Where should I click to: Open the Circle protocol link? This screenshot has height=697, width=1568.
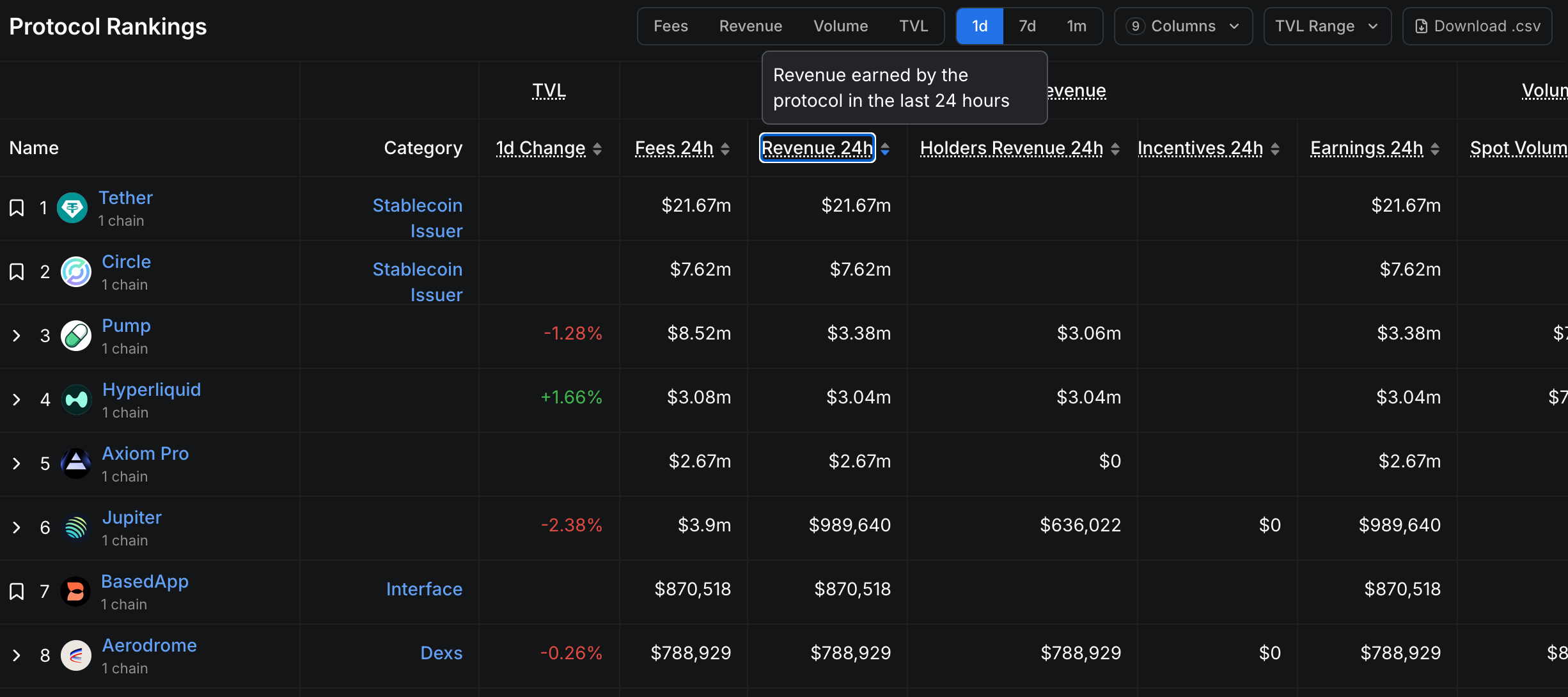(127, 262)
